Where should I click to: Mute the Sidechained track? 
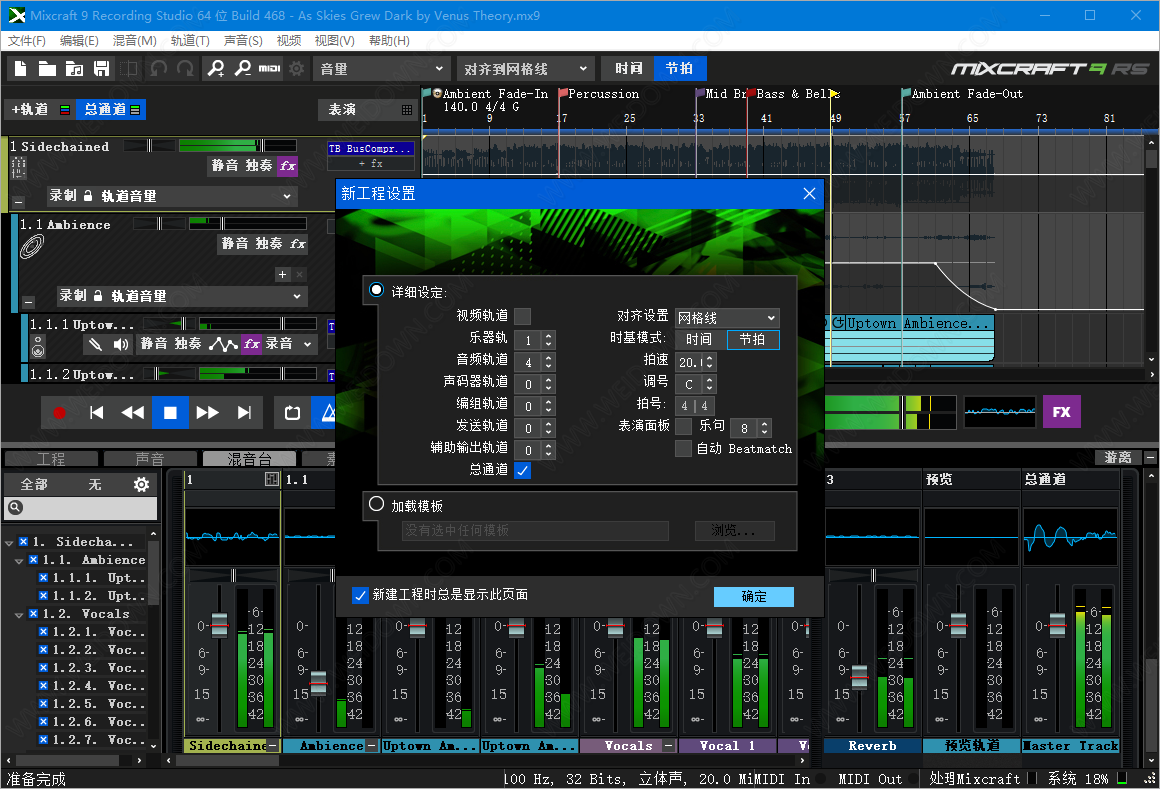[x=225, y=166]
